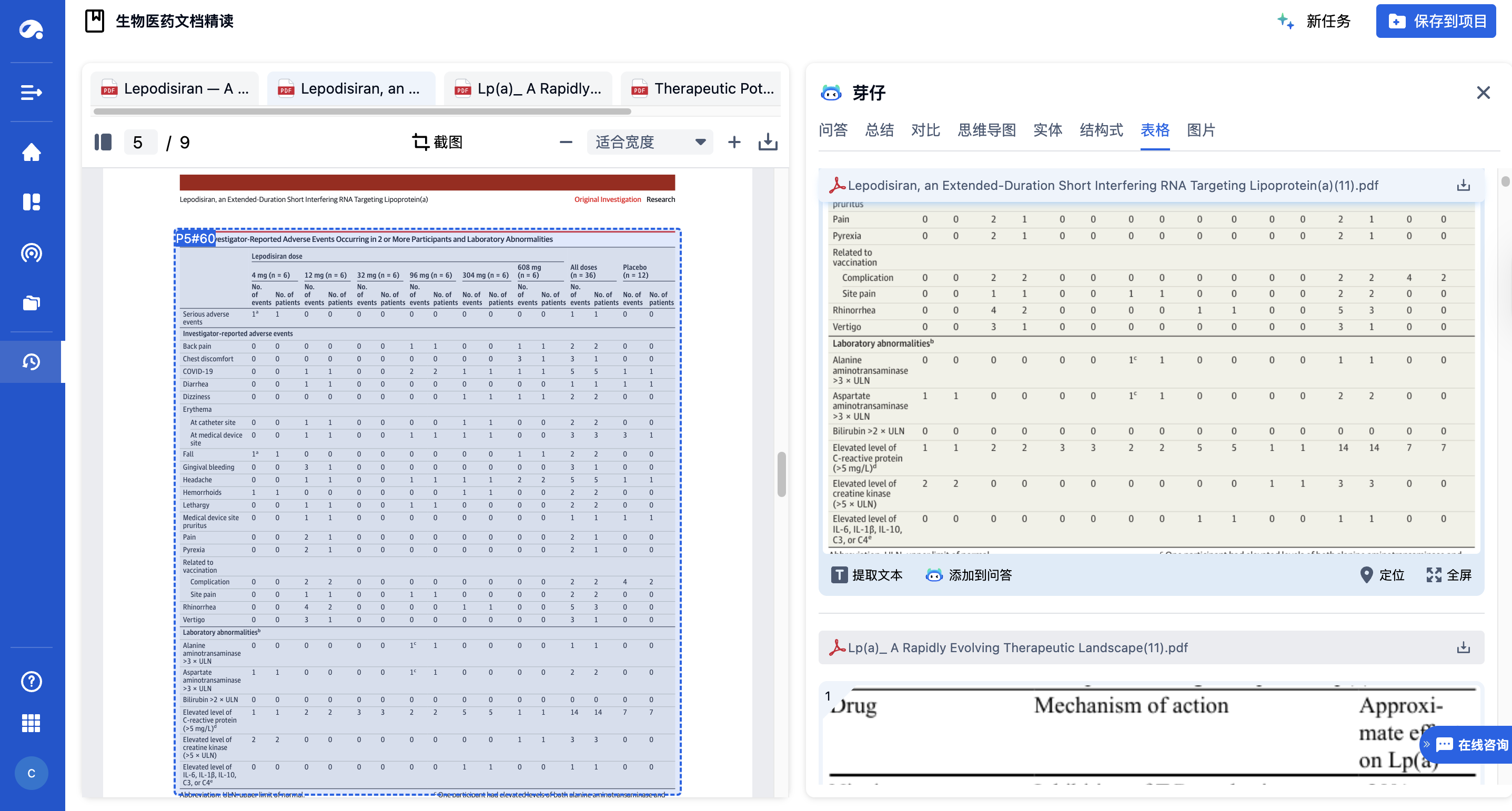Screen dimensions: 1512x811
Task: Click the horizontal scrollbar under PDF tabs
Action: click(x=362, y=111)
